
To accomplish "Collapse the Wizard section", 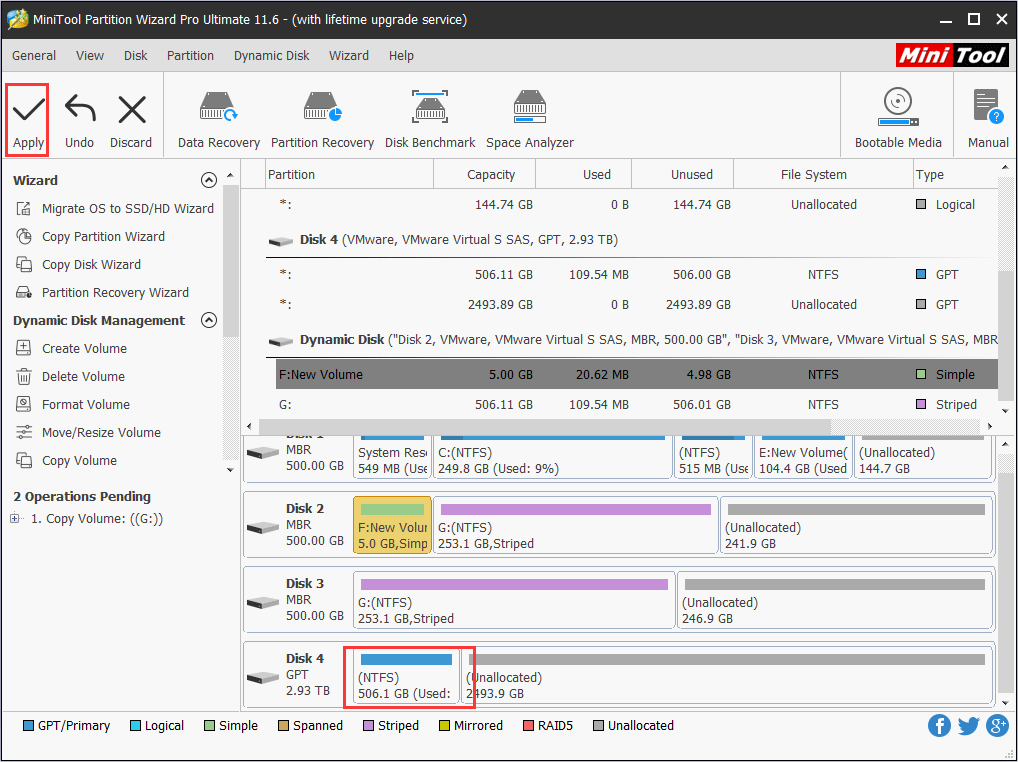I will click(x=208, y=180).
